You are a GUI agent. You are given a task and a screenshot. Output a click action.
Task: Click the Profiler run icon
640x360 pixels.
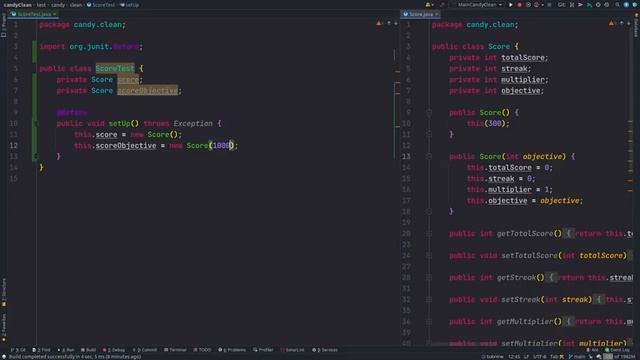pyautogui.click(x=536, y=5)
